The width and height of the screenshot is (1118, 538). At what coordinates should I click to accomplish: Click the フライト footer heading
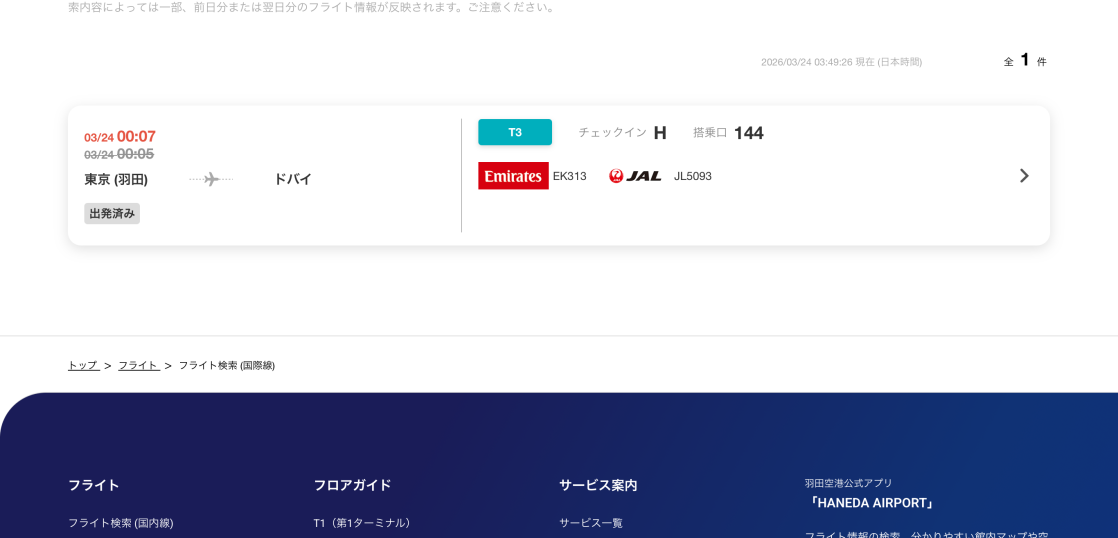click(x=94, y=485)
